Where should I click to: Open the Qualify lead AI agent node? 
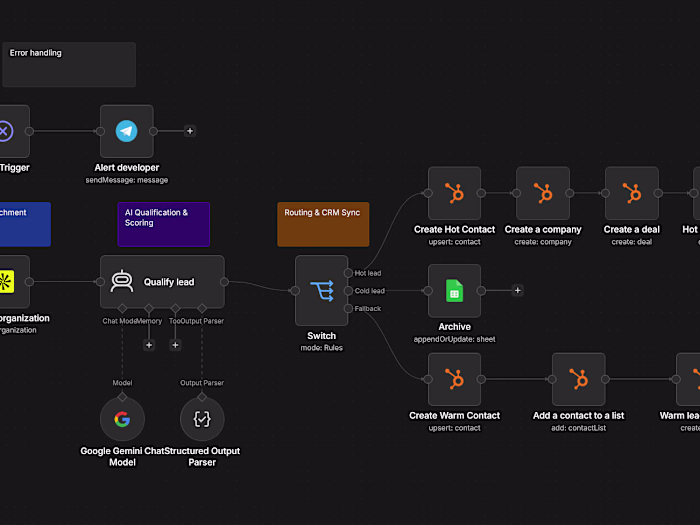pyautogui.click(x=162, y=282)
